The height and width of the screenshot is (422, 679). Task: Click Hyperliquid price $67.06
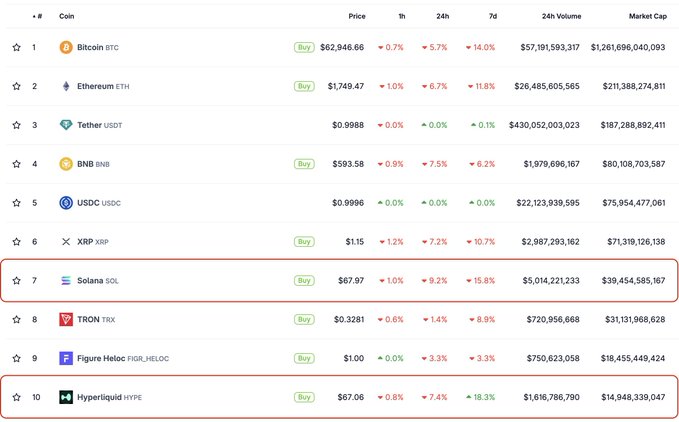pos(351,397)
